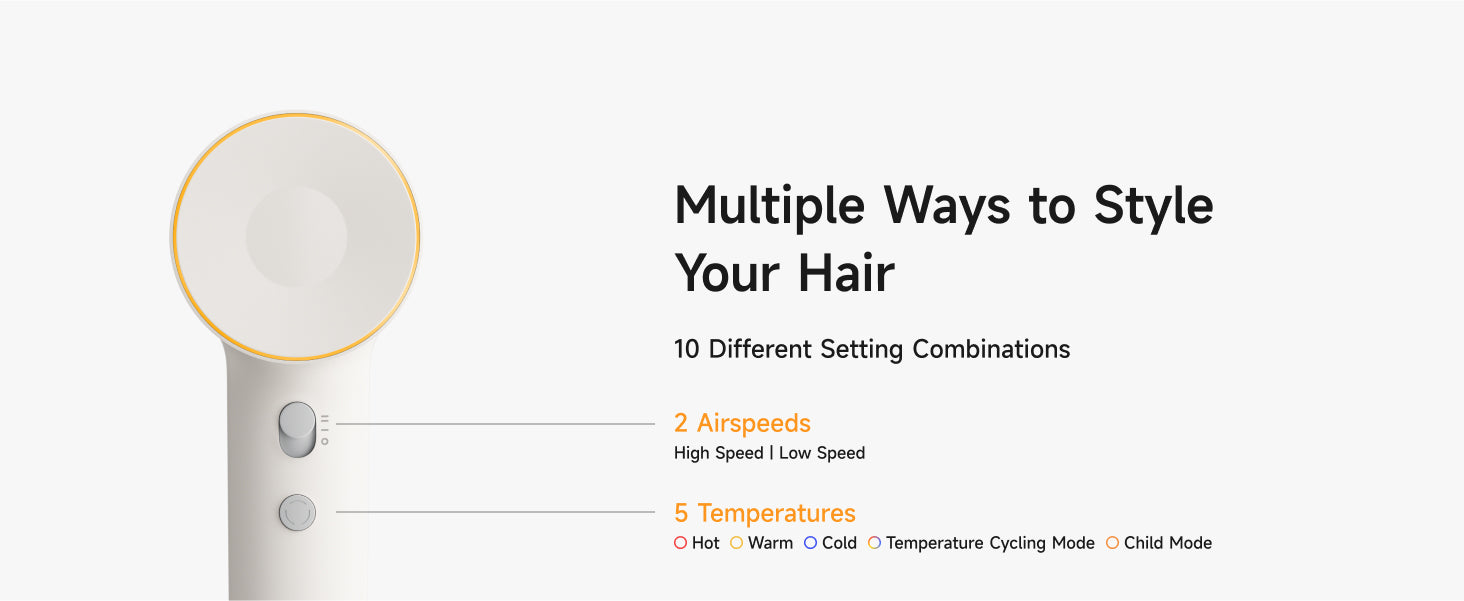
Task: Toggle the airspeed slide switch on handle
Action: click(x=297, y=429)
